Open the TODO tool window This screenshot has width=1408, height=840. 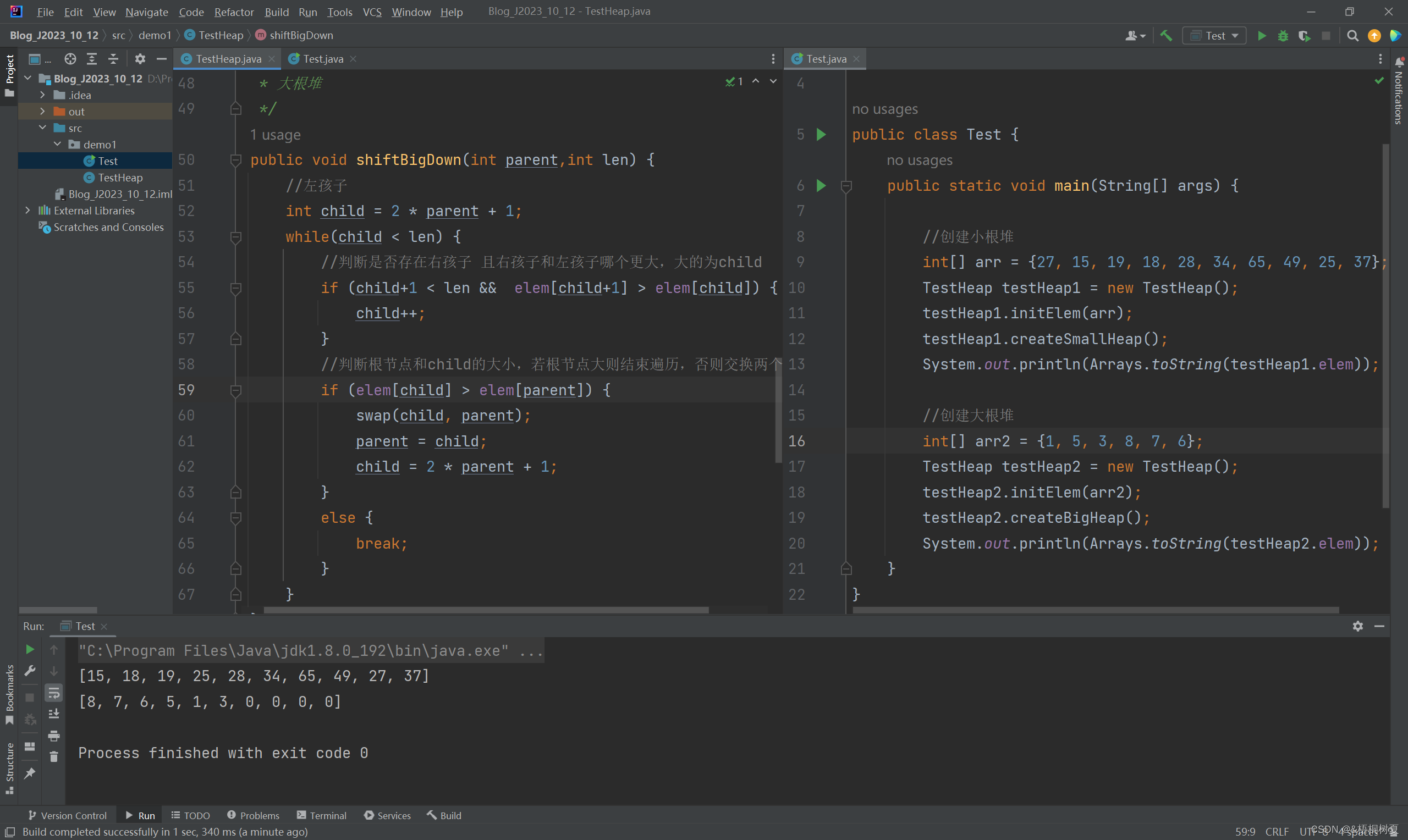(190, 815)
